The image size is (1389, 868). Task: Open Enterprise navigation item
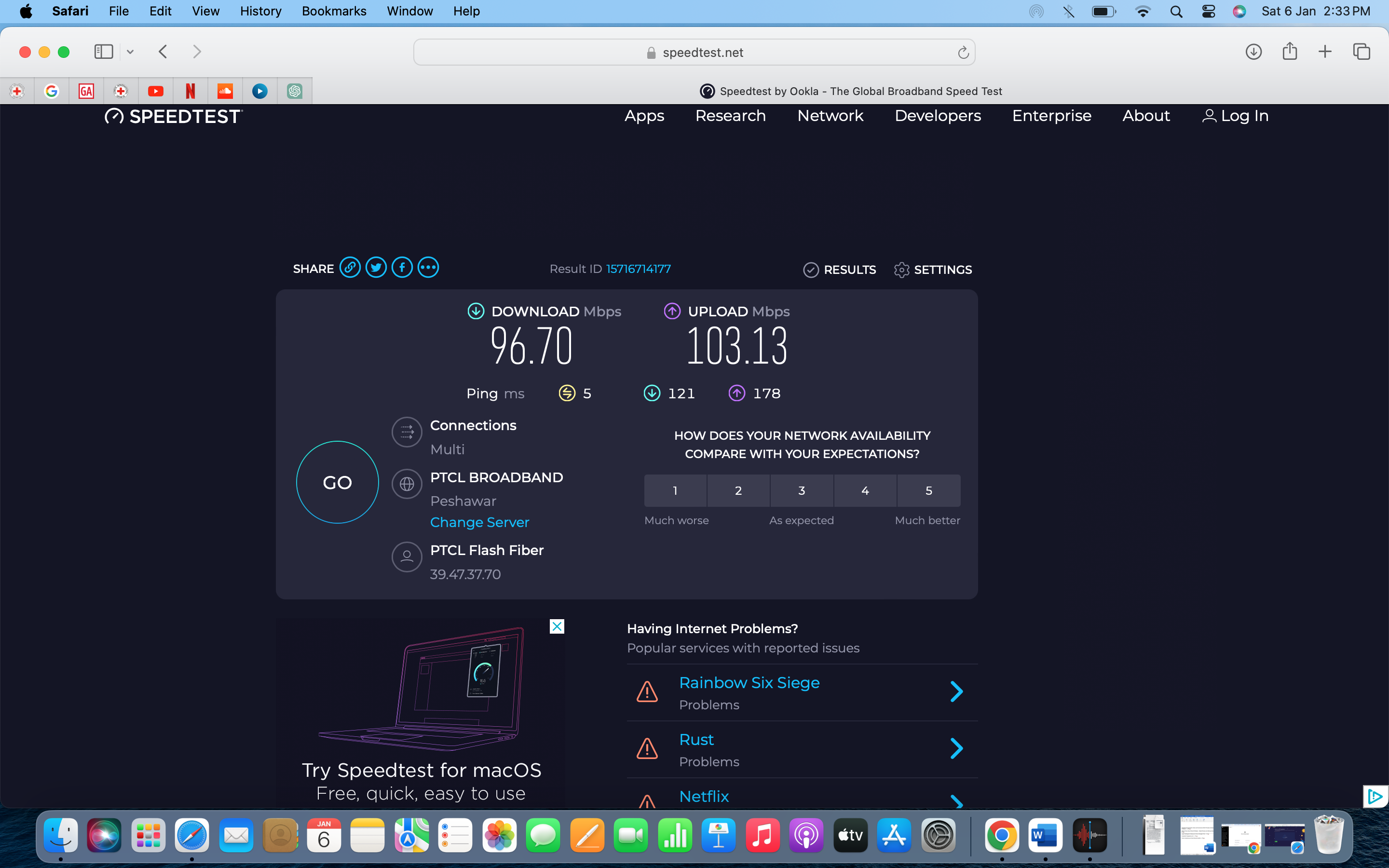coord(1051,116)
